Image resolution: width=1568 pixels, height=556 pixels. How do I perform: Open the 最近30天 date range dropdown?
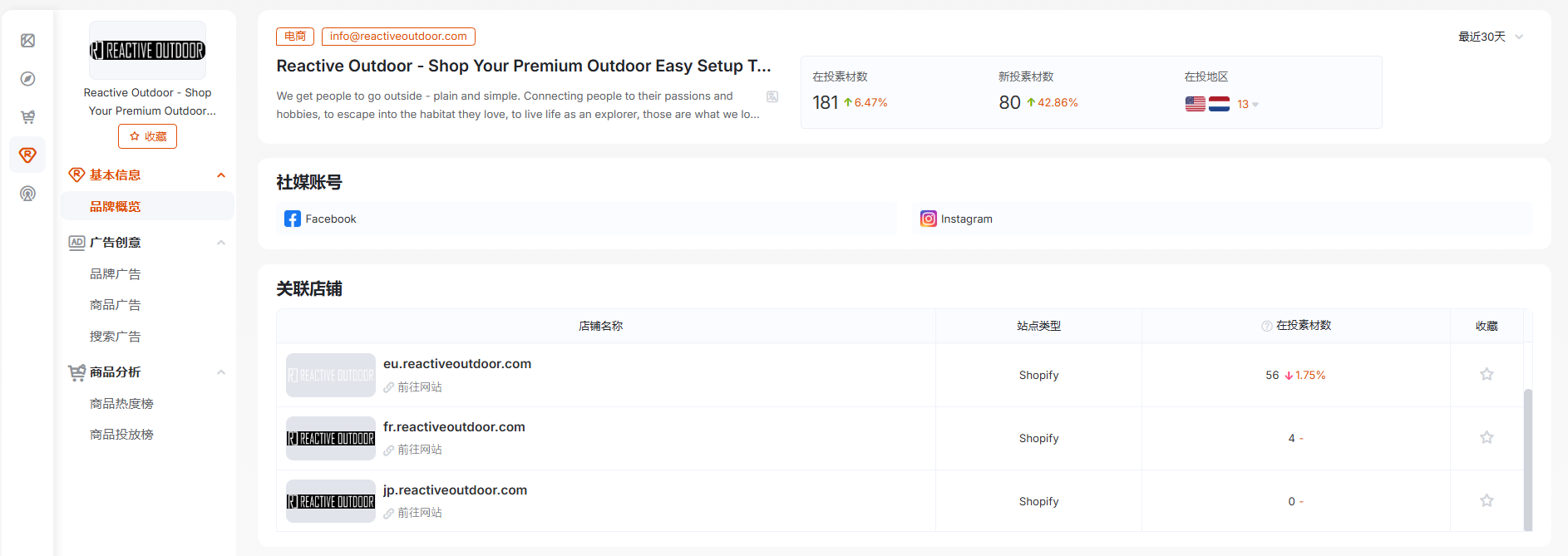point(1490,37)
